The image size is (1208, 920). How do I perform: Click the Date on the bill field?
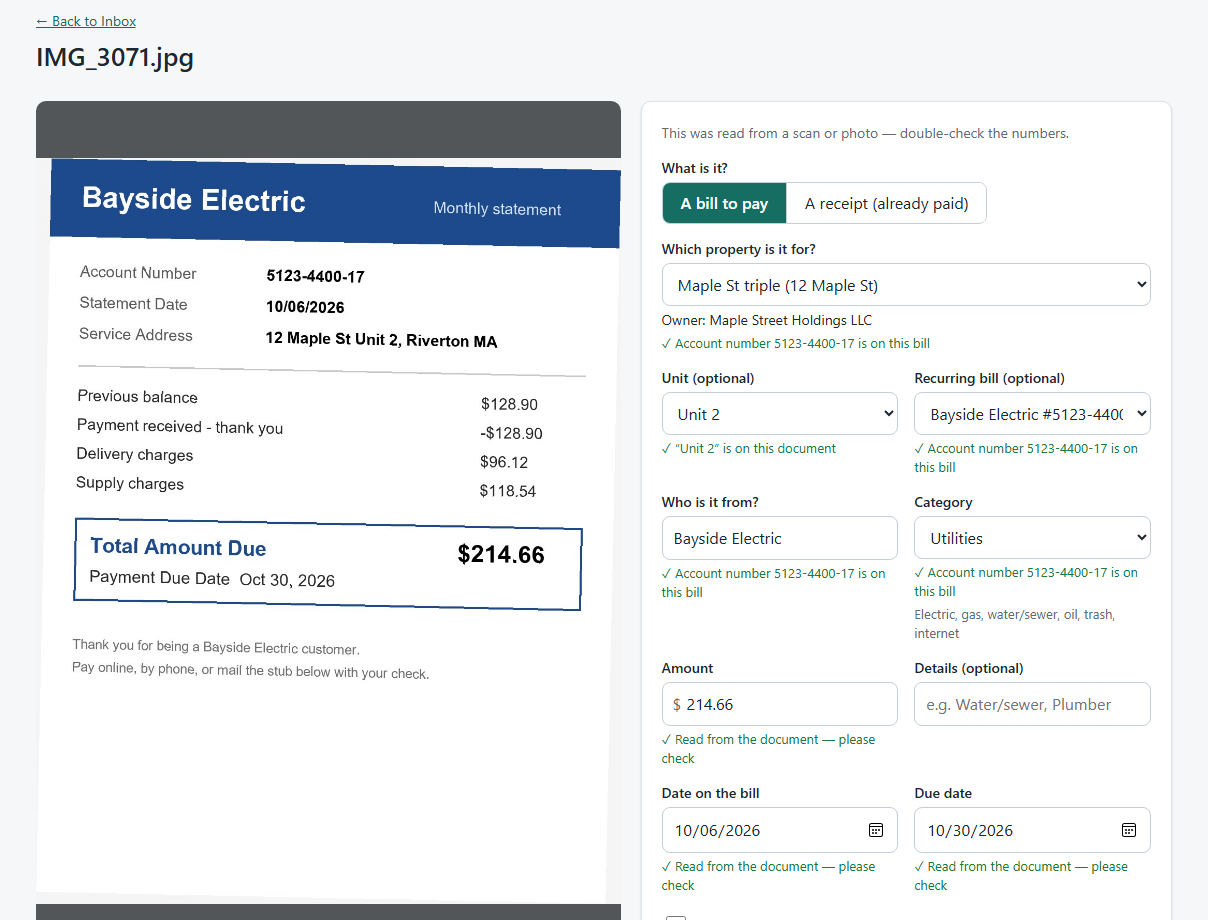coord(780,830)
